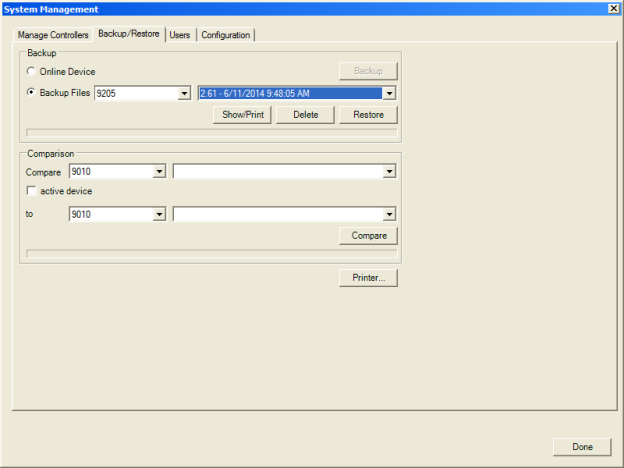Click the Show/Print button
624x468 pixels.
click(243, 115)
